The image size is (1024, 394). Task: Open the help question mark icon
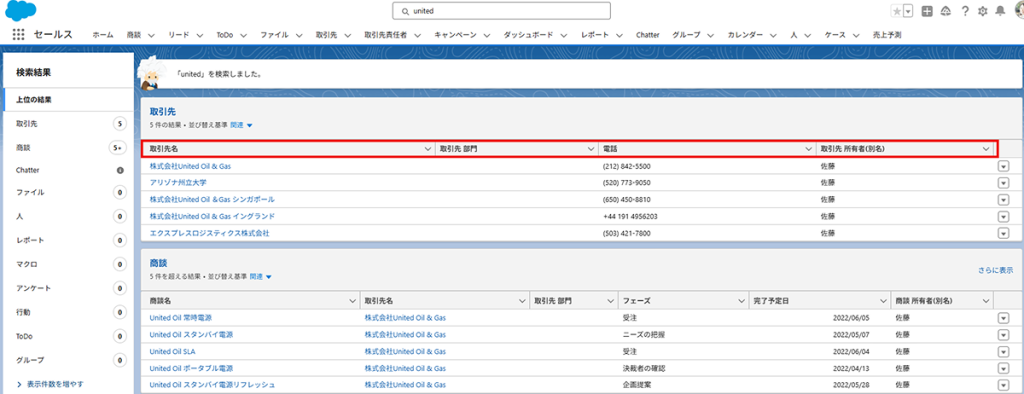(965, 11)
